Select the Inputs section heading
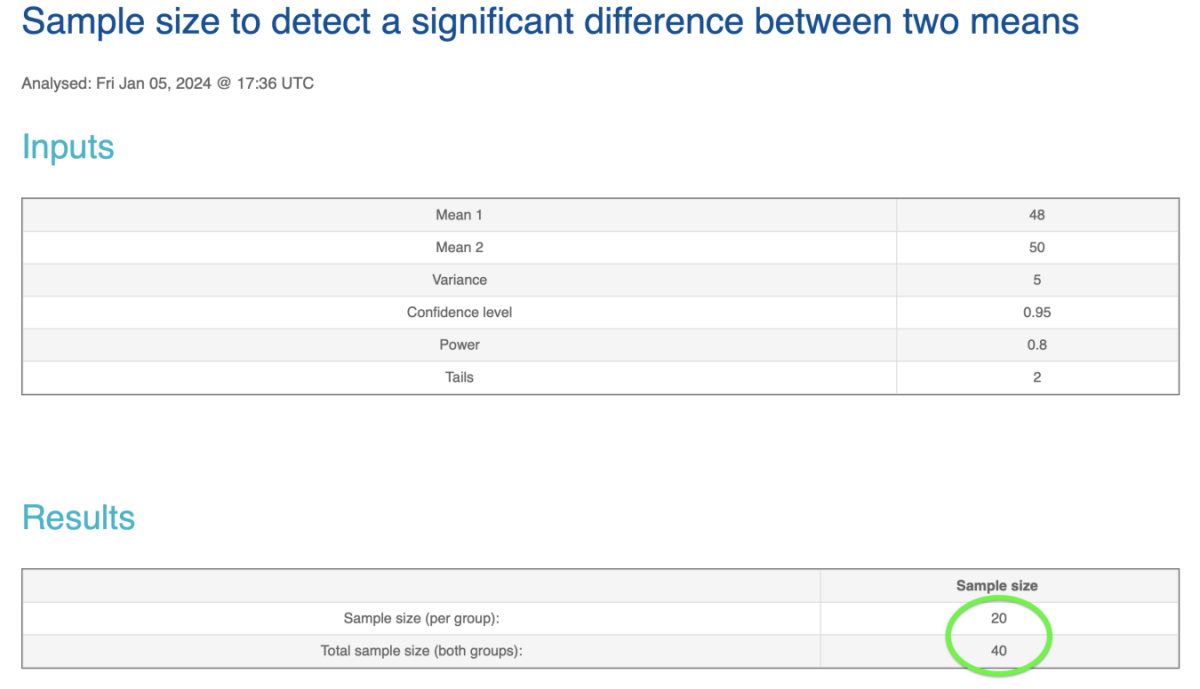1200x689 pixels. 68,147
